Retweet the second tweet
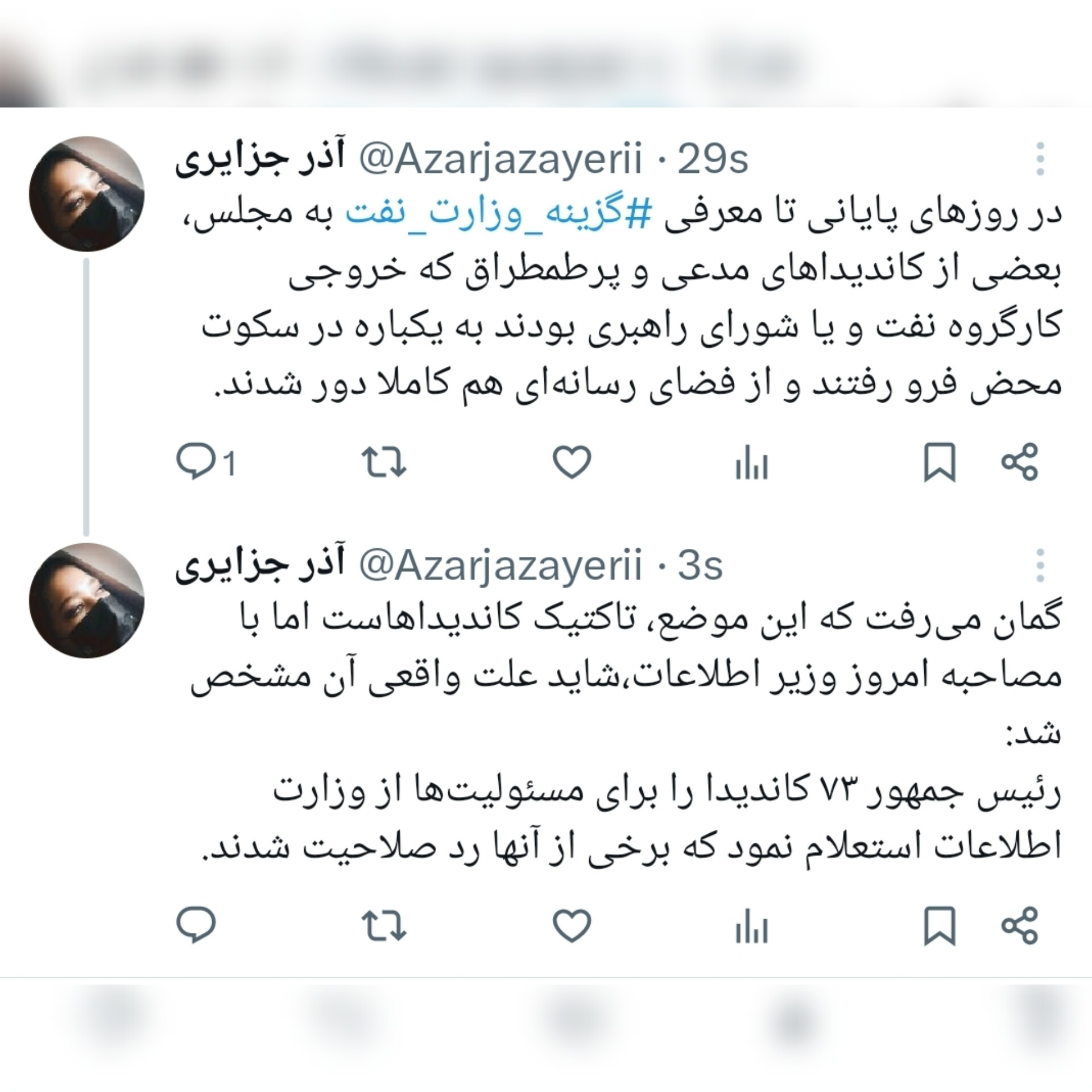Viewport: 1092px width, 1092px height. [384, 925]
